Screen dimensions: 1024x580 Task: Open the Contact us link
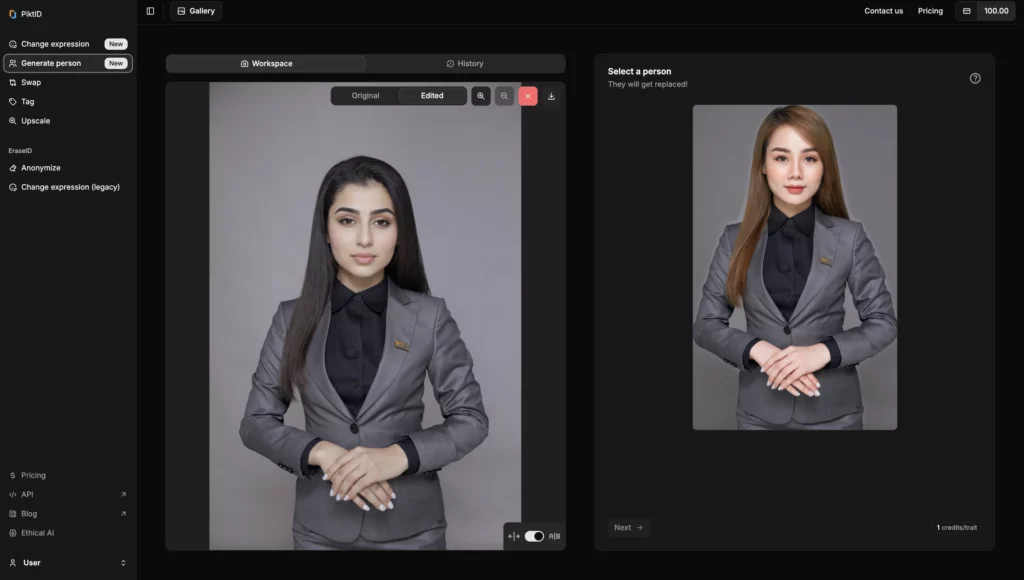tap(883, 11)
